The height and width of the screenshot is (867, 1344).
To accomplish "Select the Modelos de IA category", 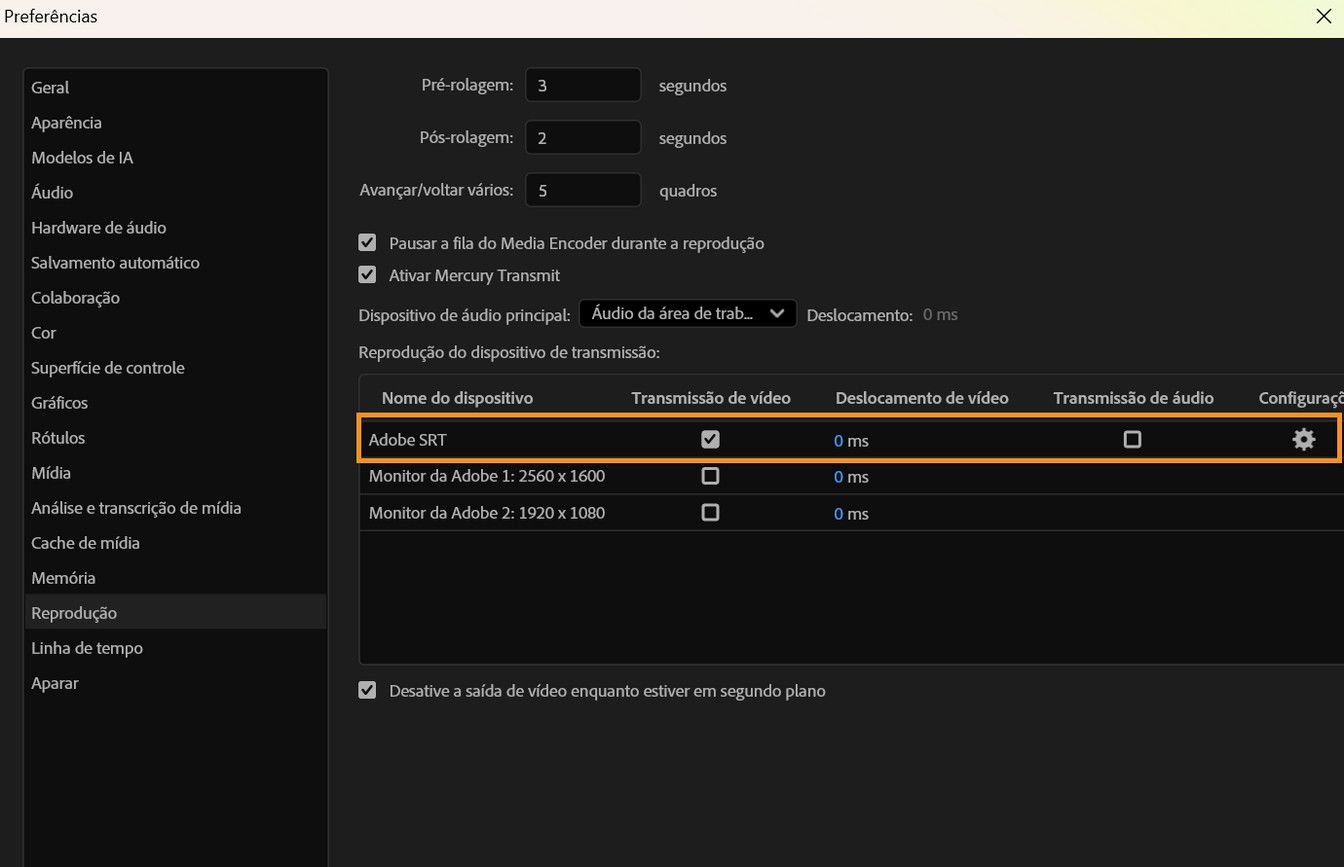I will pos(82,157).
